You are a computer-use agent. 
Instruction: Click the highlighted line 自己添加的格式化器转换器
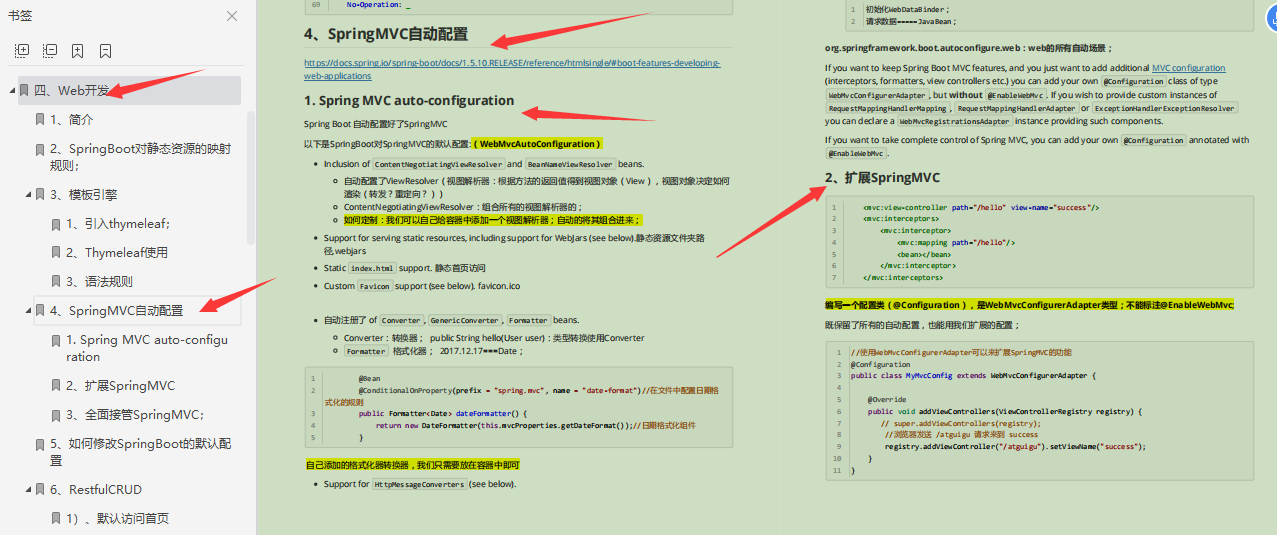[x=412, y=465]
